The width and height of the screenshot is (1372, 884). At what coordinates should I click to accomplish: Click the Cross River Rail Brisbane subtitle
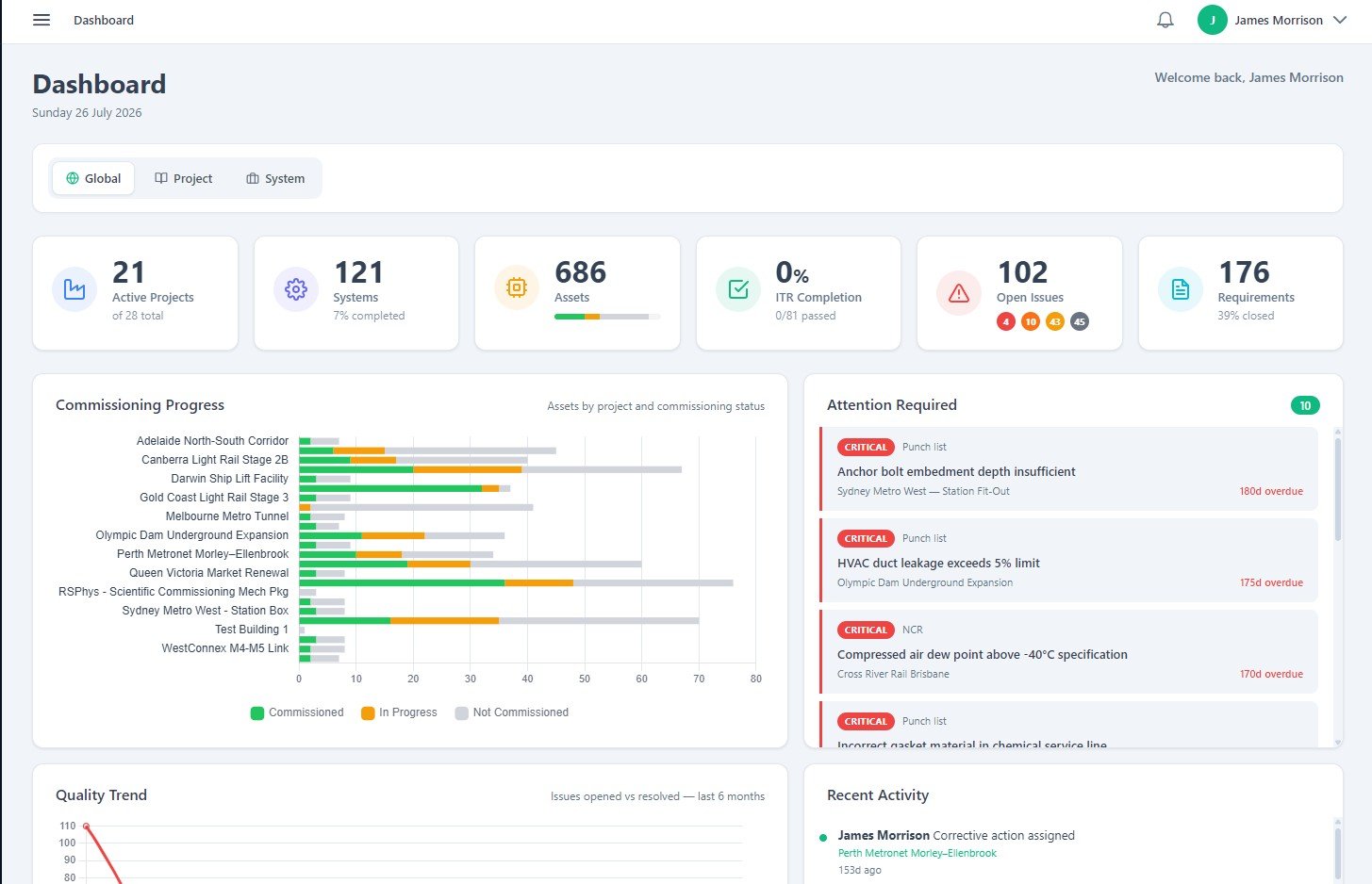893,674
